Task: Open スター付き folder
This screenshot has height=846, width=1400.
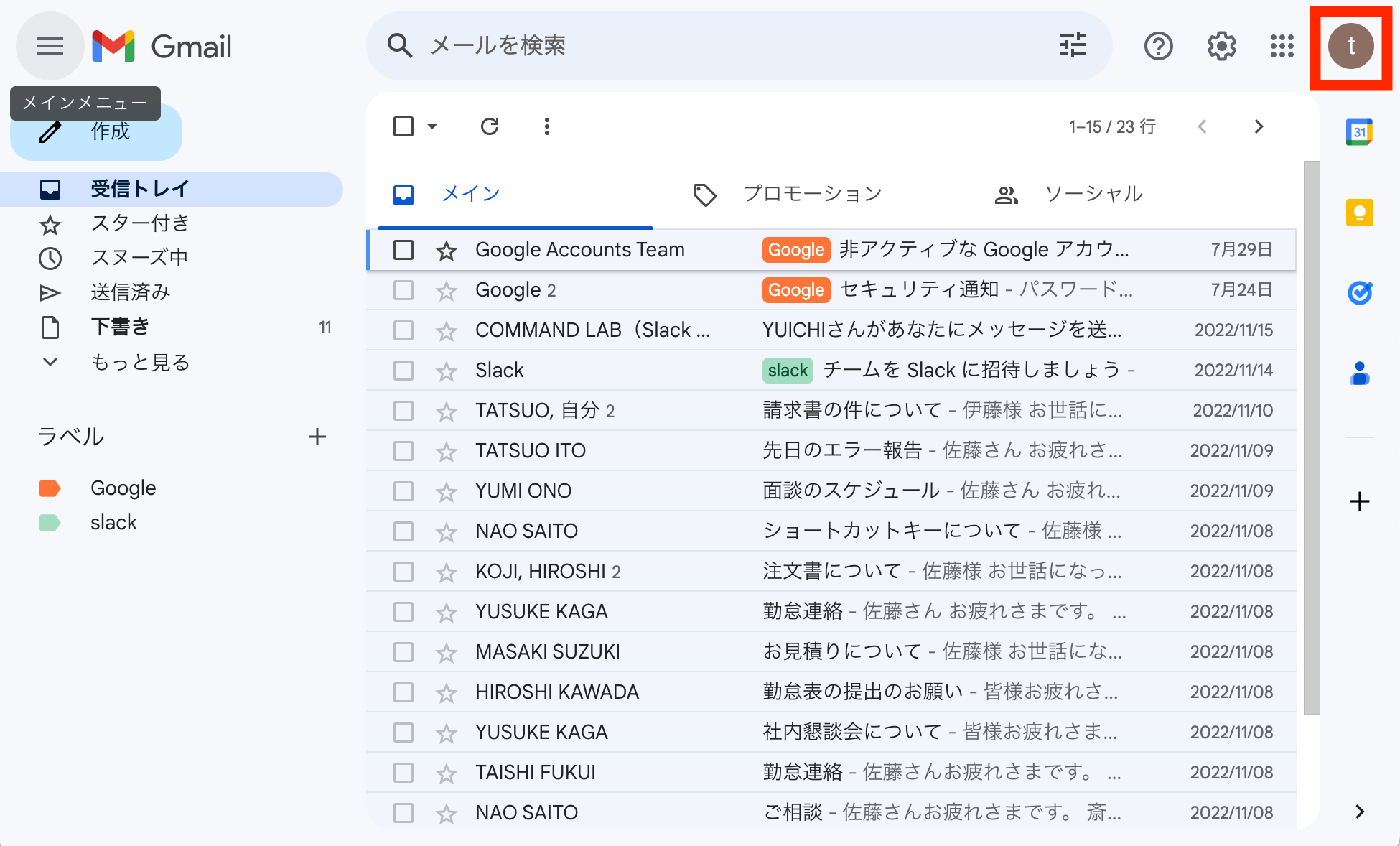Action: click(x=172, y=223)
